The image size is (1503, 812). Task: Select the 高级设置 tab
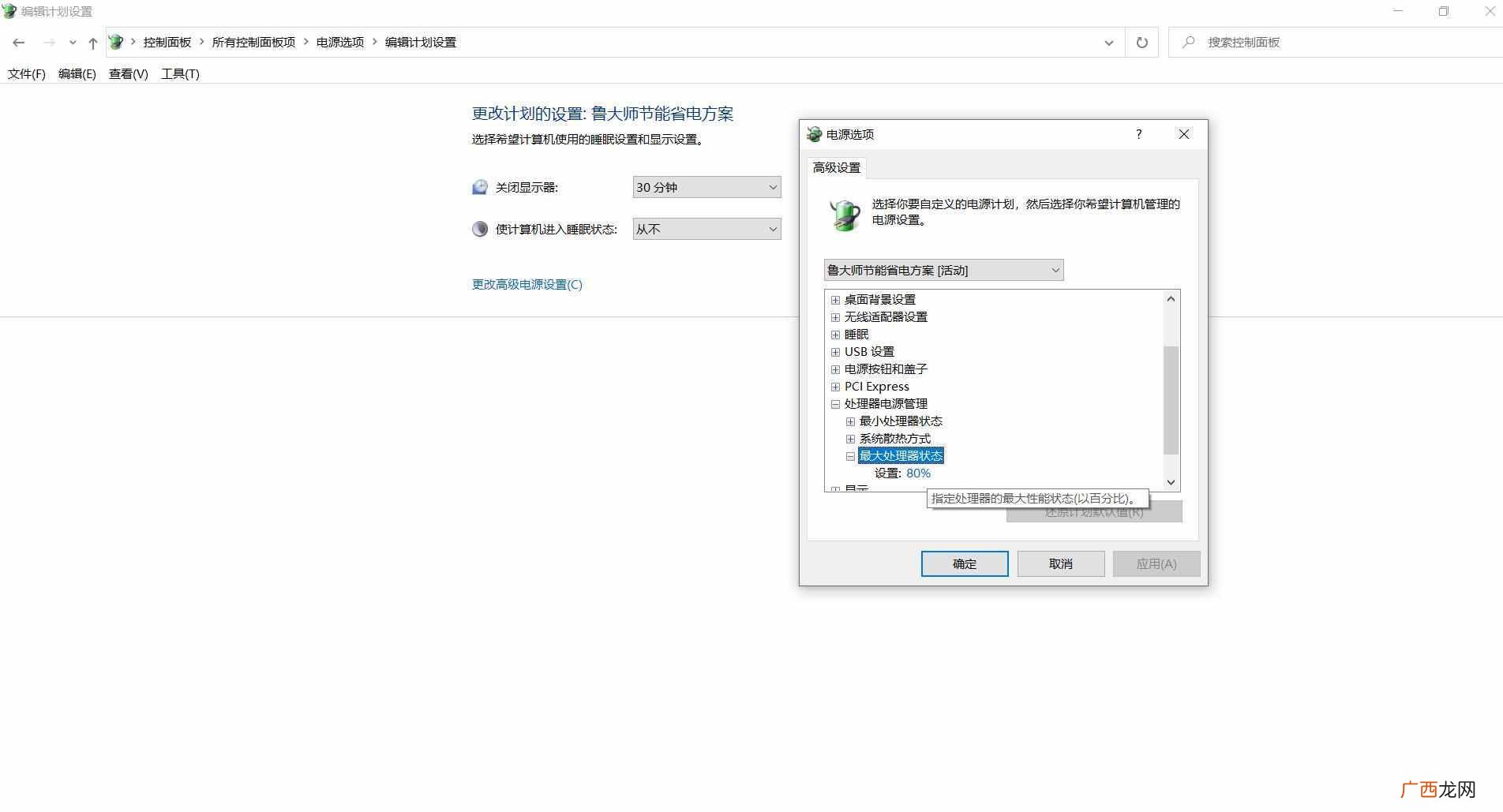pyautogui.click(x=837, y=167)
